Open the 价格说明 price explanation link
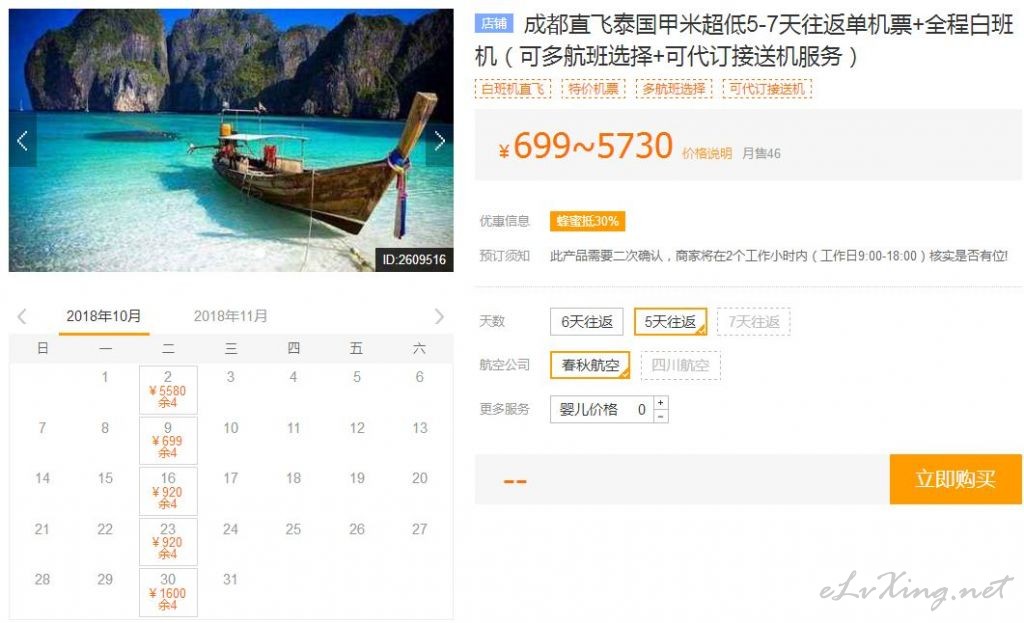Viewport: 1024px width, 623px height. [707, 153]
